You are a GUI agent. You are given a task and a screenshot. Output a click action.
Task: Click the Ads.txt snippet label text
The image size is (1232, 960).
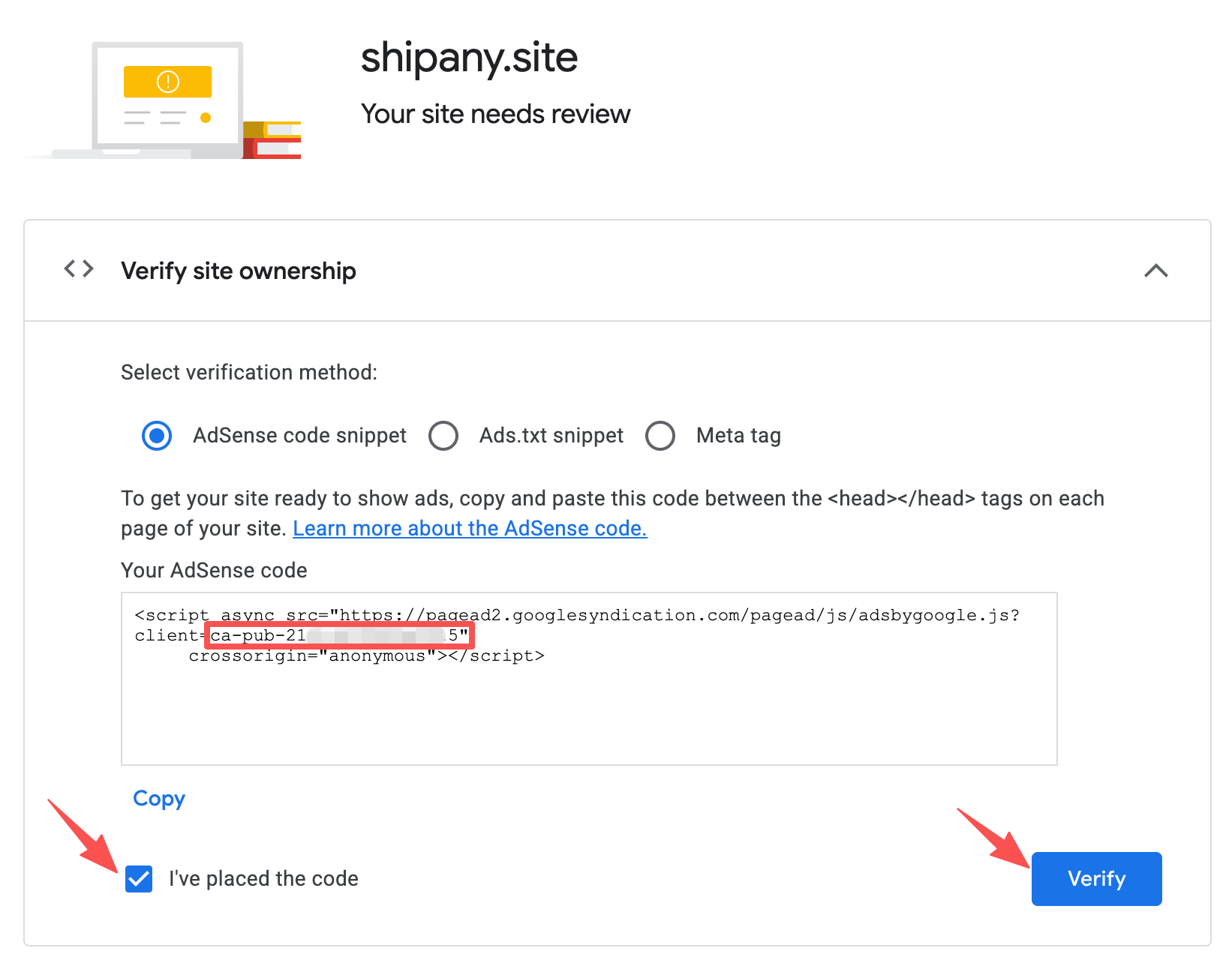coord(551,436)
